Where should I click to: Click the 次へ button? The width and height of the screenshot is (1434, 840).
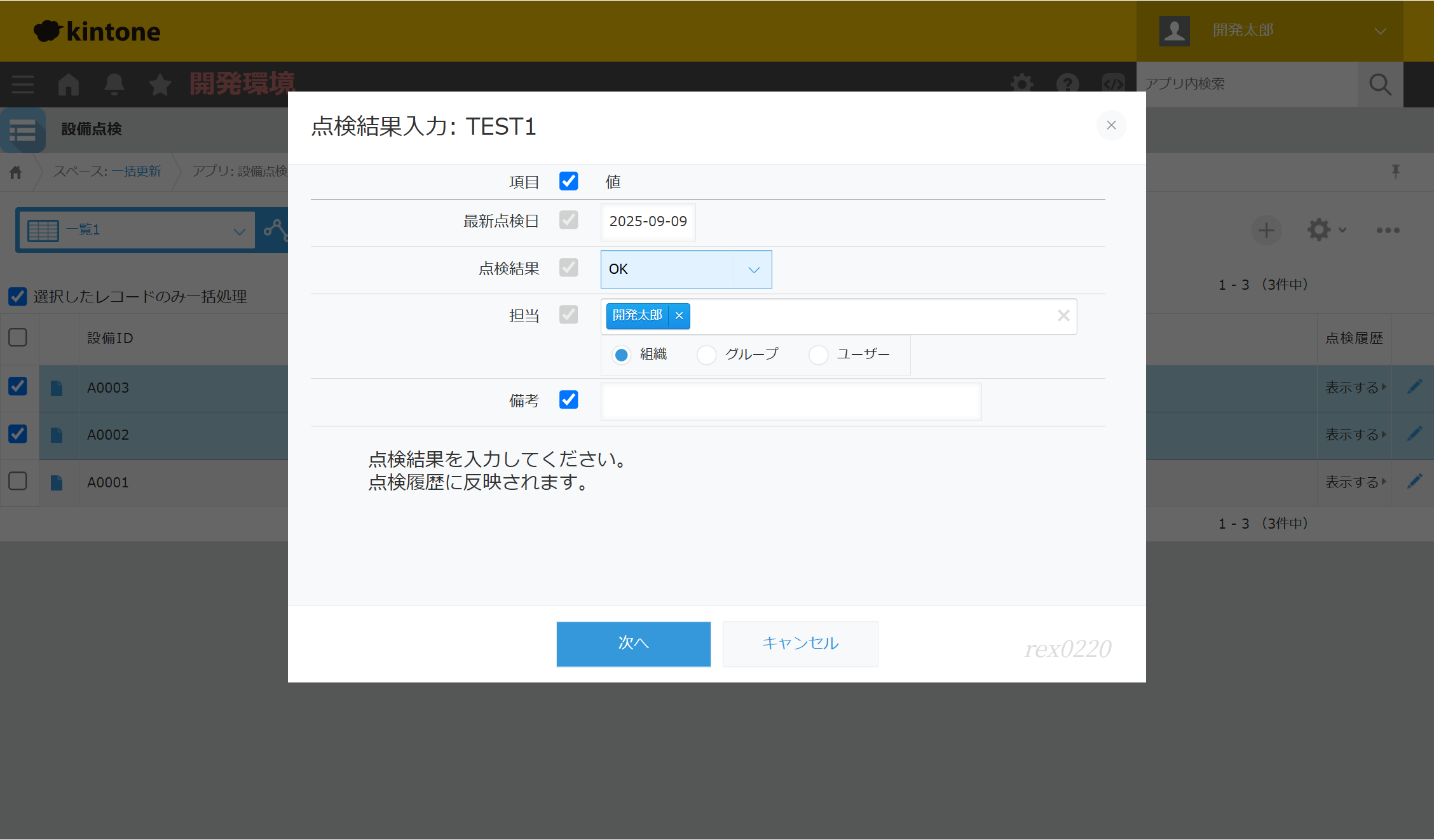coord(633,644)
